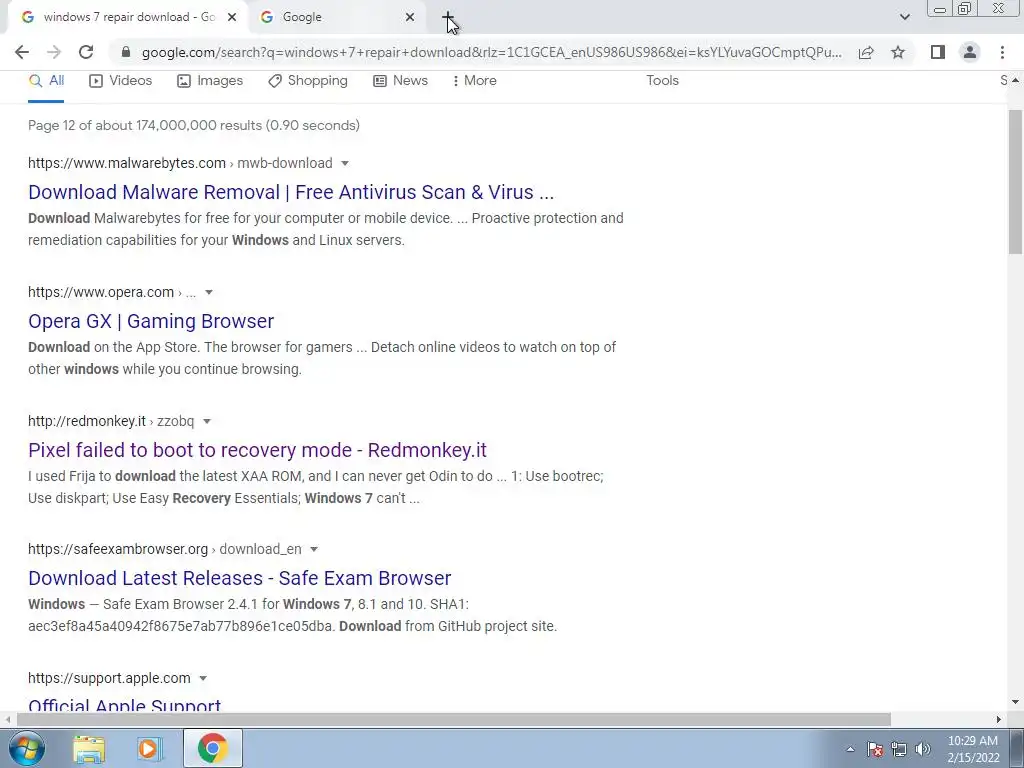Expand safeexambrowser.org result options arrow
The height and width of the screenshot is (768, 1024).
(314, 550)
